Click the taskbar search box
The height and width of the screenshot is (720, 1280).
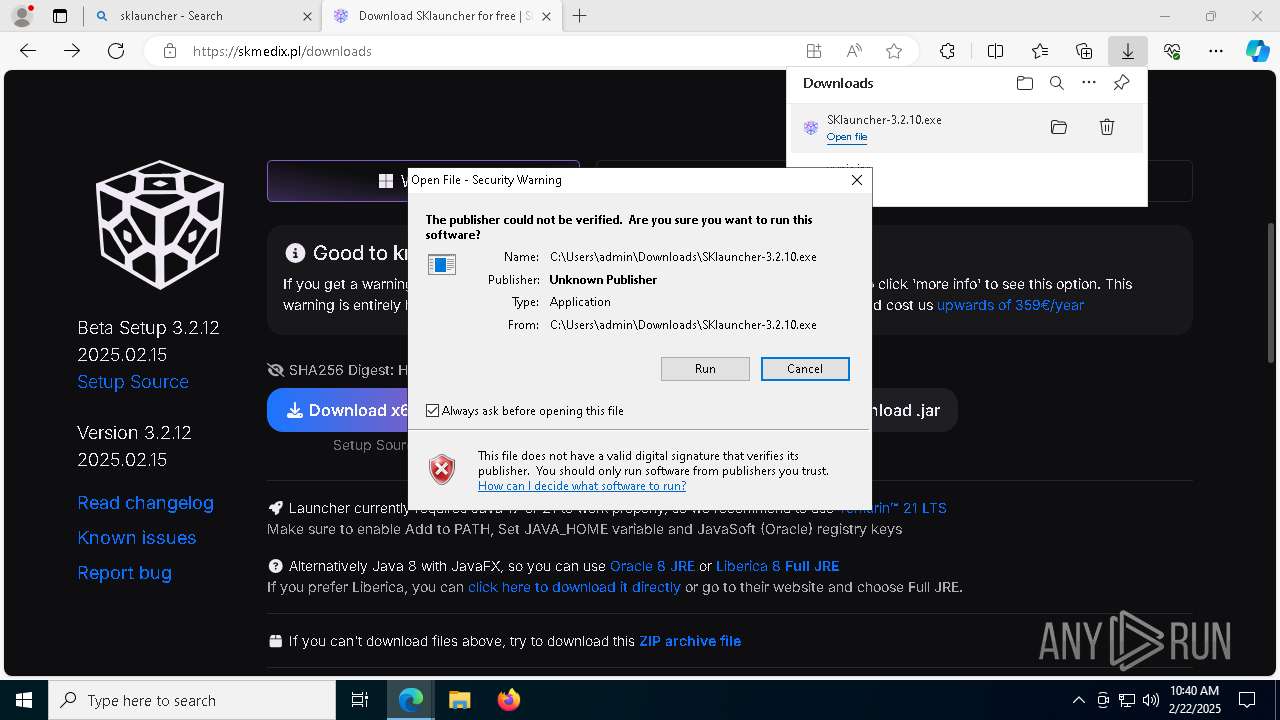click(x=192, y=701)
